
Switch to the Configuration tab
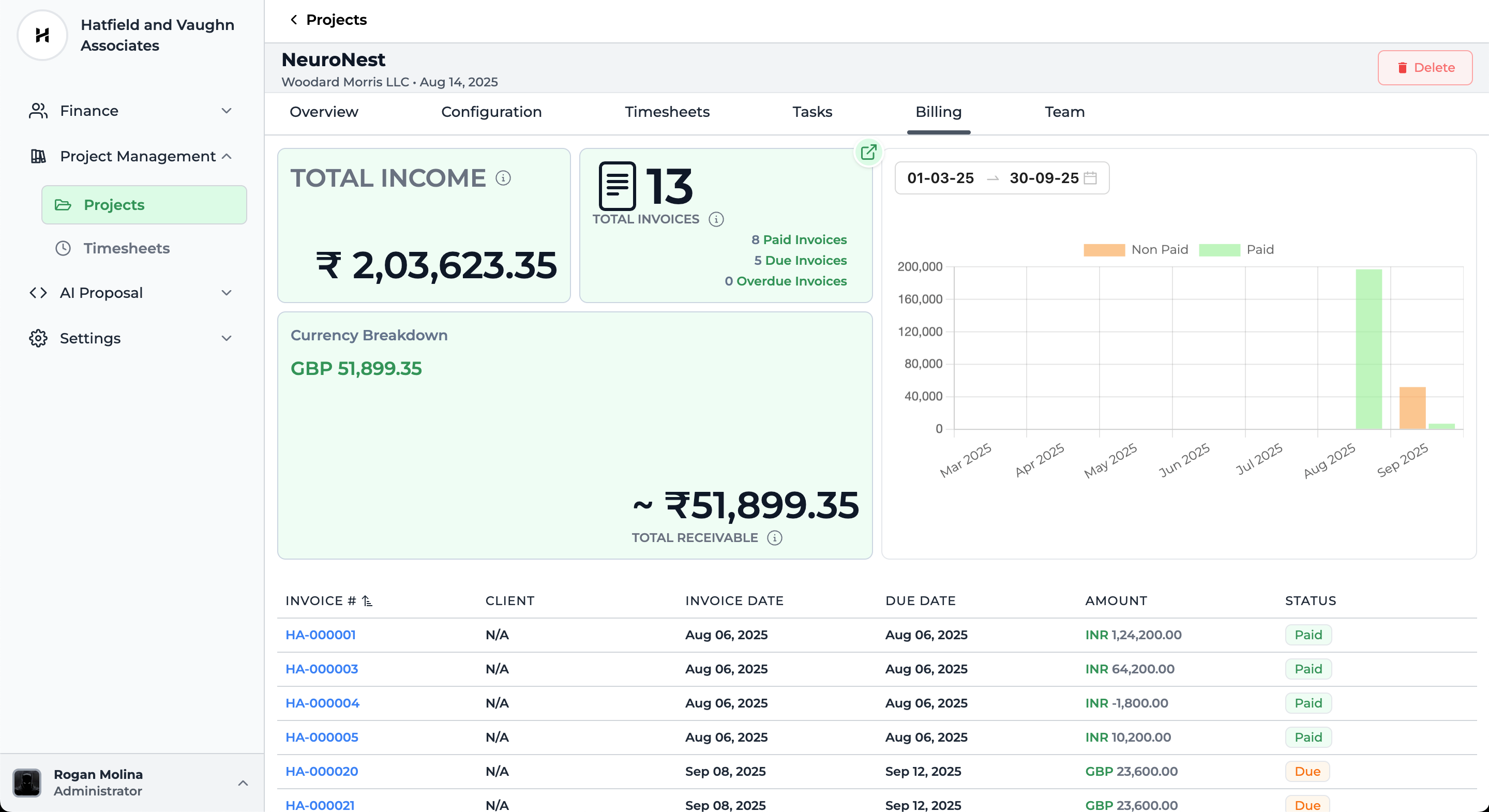pyautogui.click(x=491, y=112)
